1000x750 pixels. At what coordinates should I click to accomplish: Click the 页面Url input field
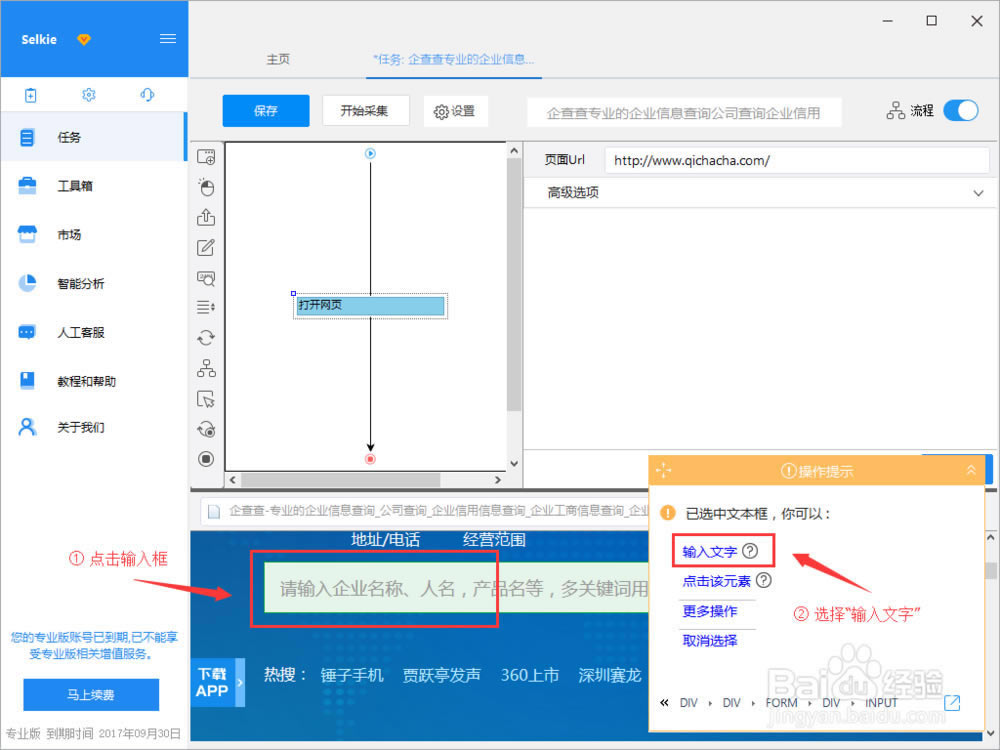tap(796, 160)
